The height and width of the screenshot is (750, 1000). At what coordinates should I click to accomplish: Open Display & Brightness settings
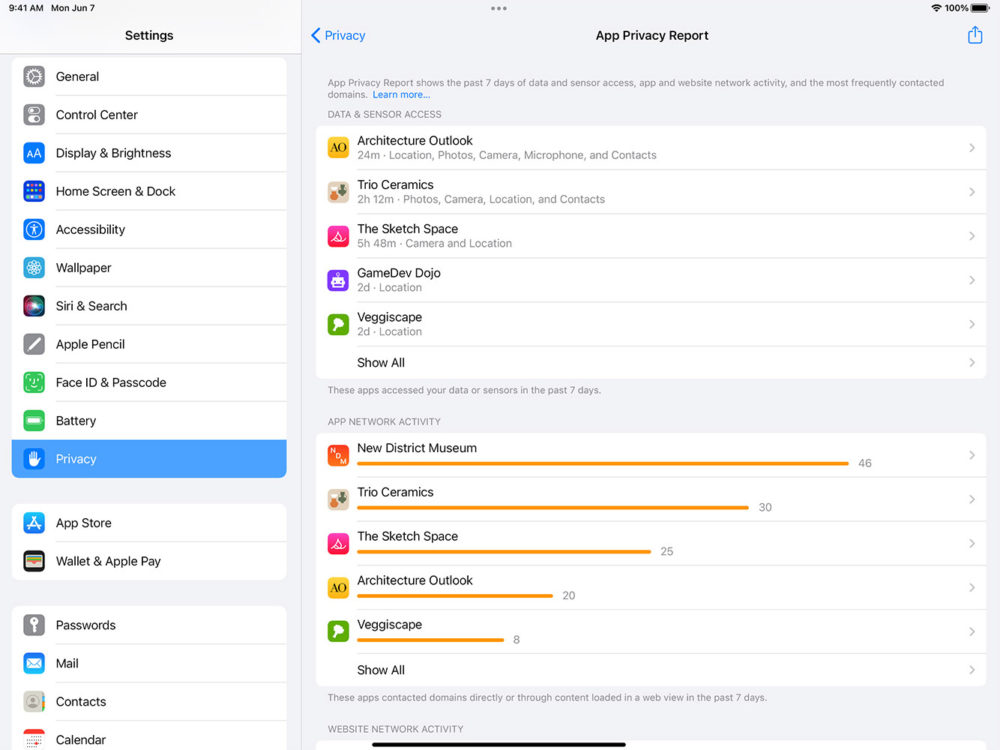[113, 153]
